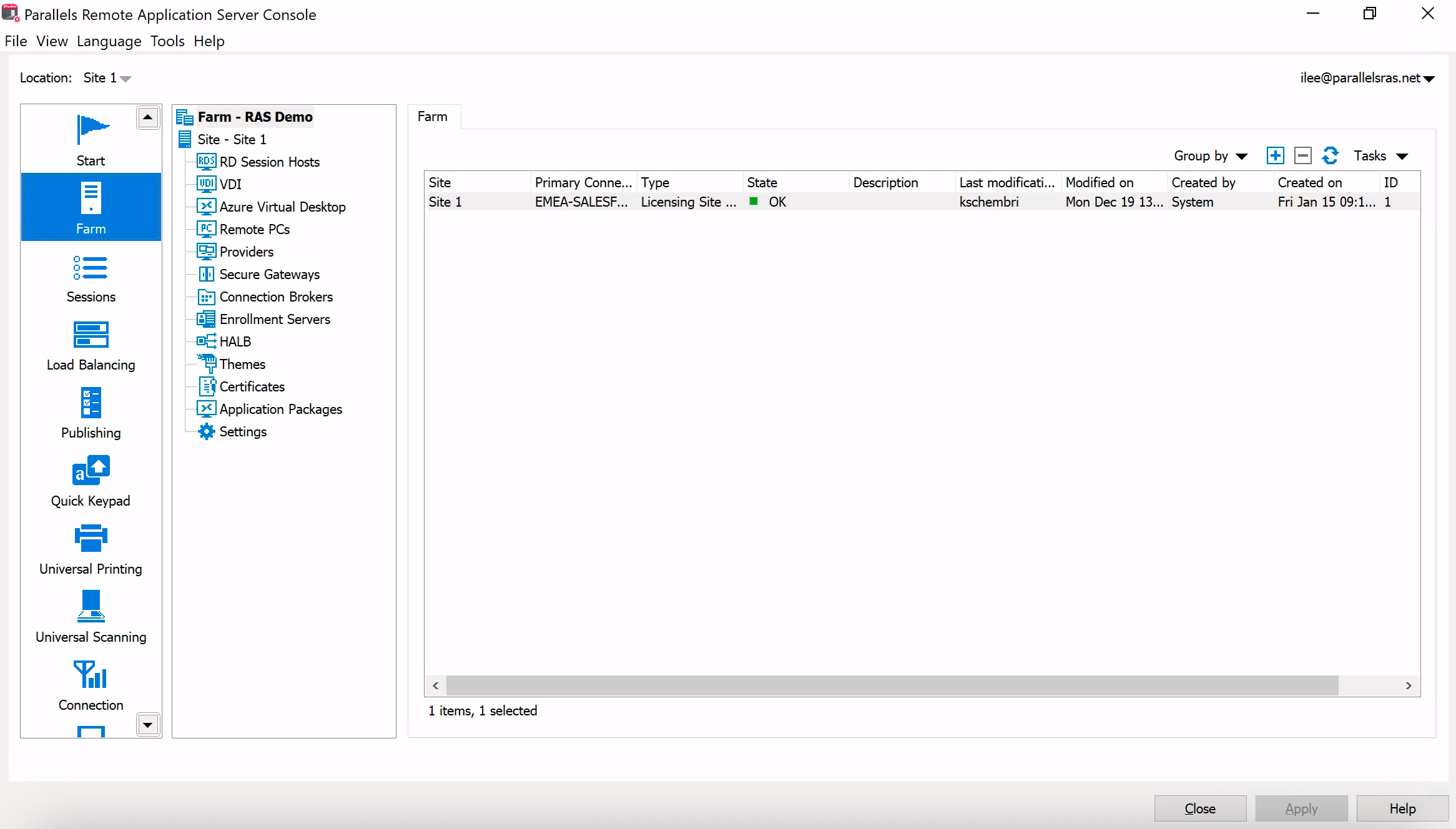Click the horizontal scrollbar right arrow
This screenshot has height=829, width=1456.
click(x=1409, y=685)
